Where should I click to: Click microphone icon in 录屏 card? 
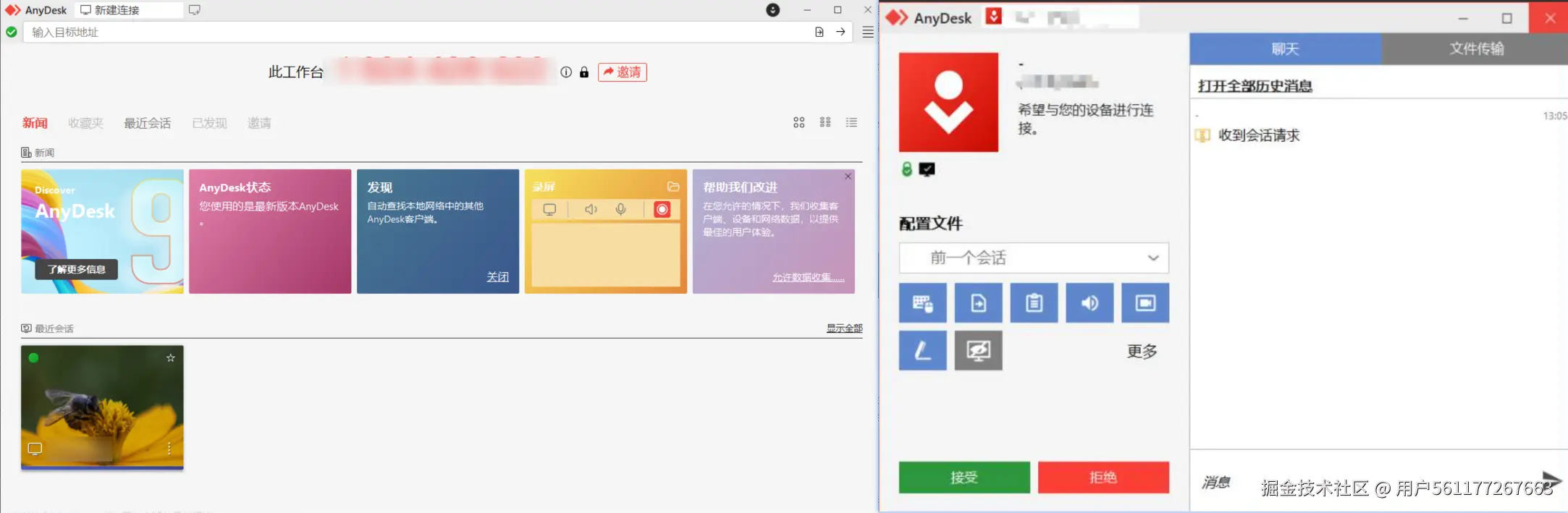621,210
